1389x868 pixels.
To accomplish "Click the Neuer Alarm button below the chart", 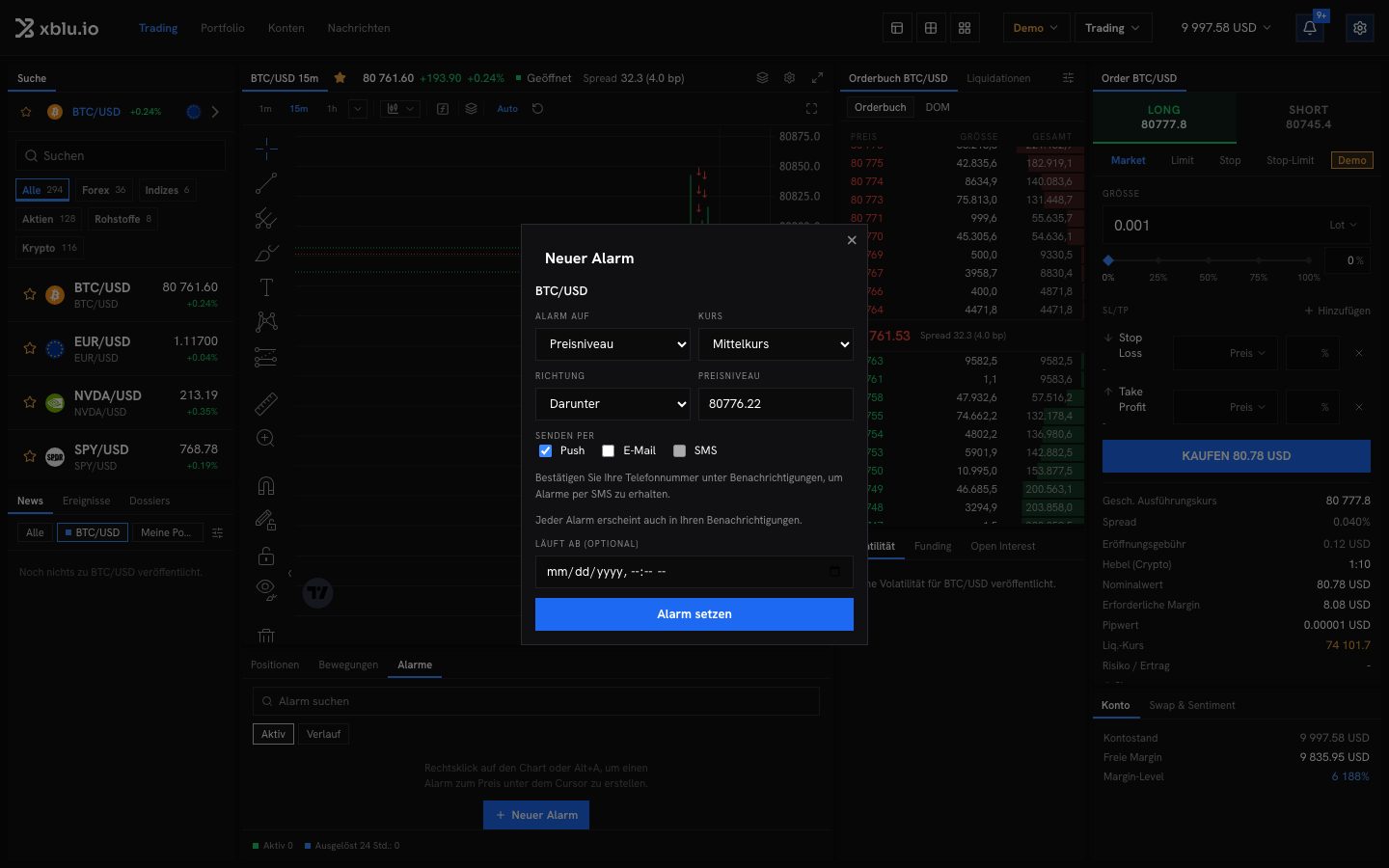I will (536, 815).
